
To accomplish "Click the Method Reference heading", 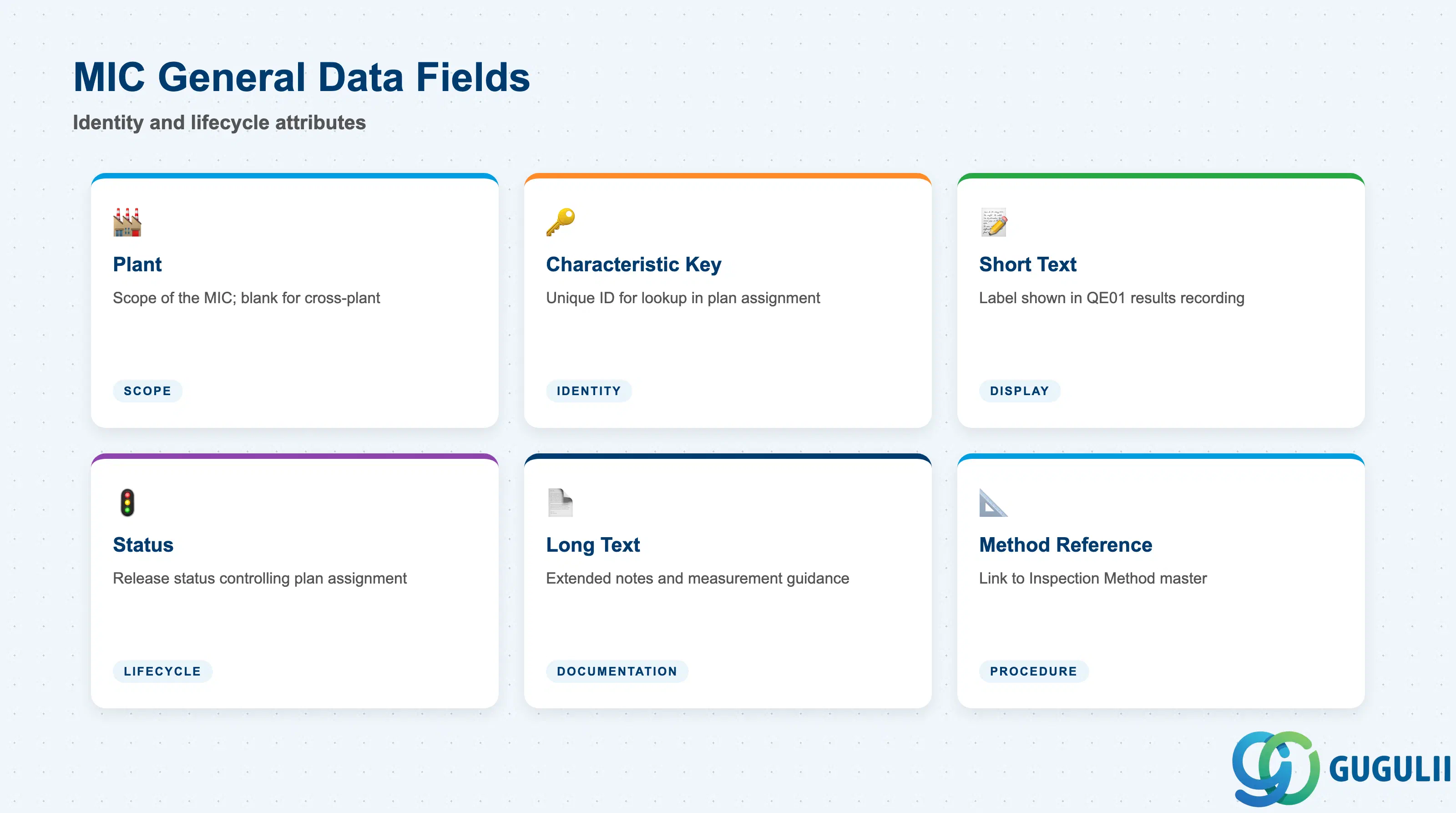I will pyautogui.click(x=1066, y=544).
